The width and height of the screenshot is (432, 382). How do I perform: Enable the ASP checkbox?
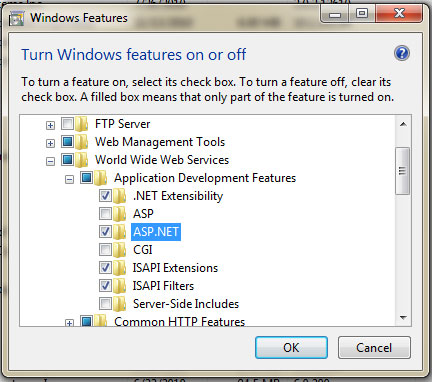pyautogui.click(x=105, y=214)
